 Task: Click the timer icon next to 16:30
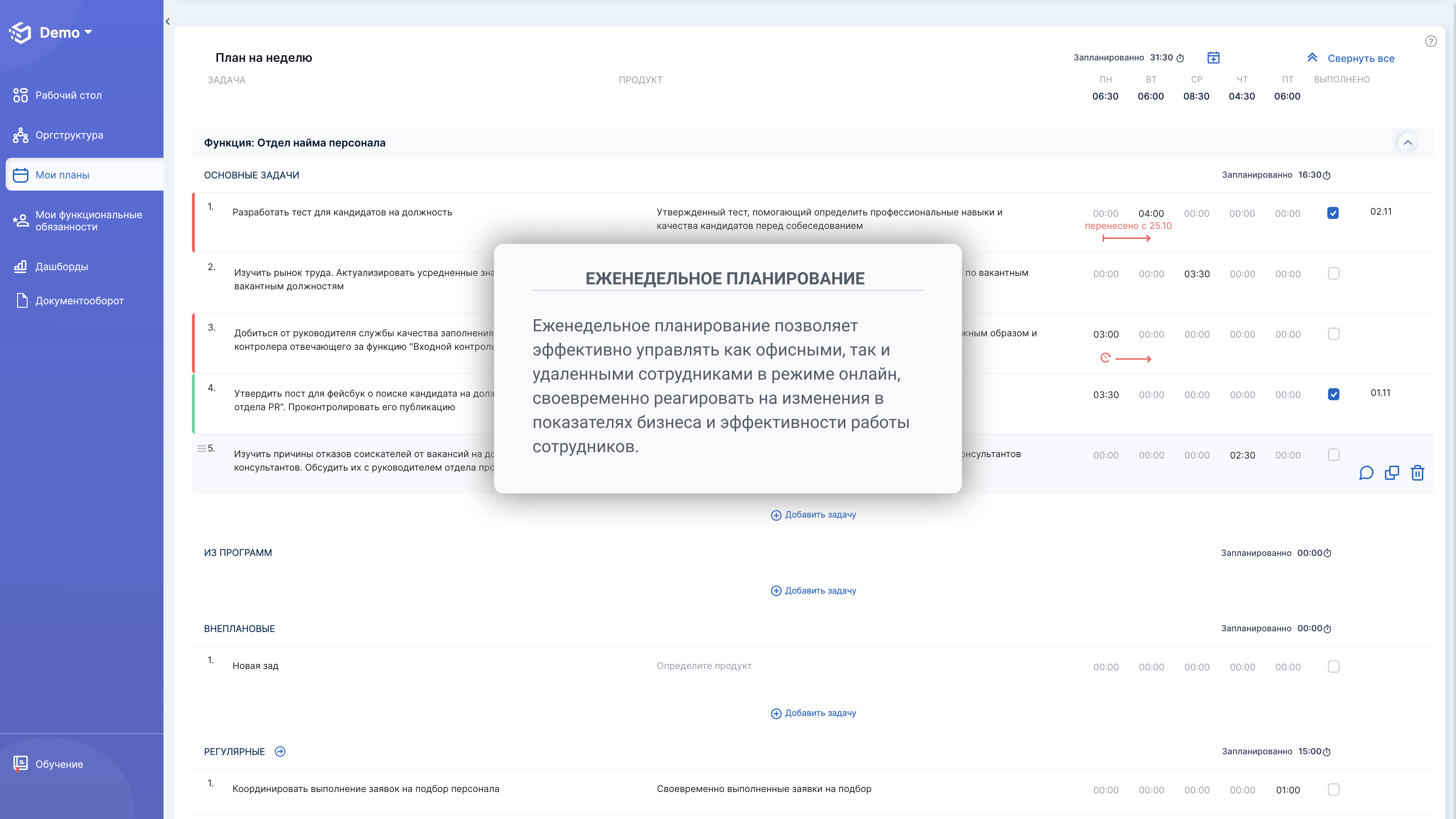coord(1327,175)
